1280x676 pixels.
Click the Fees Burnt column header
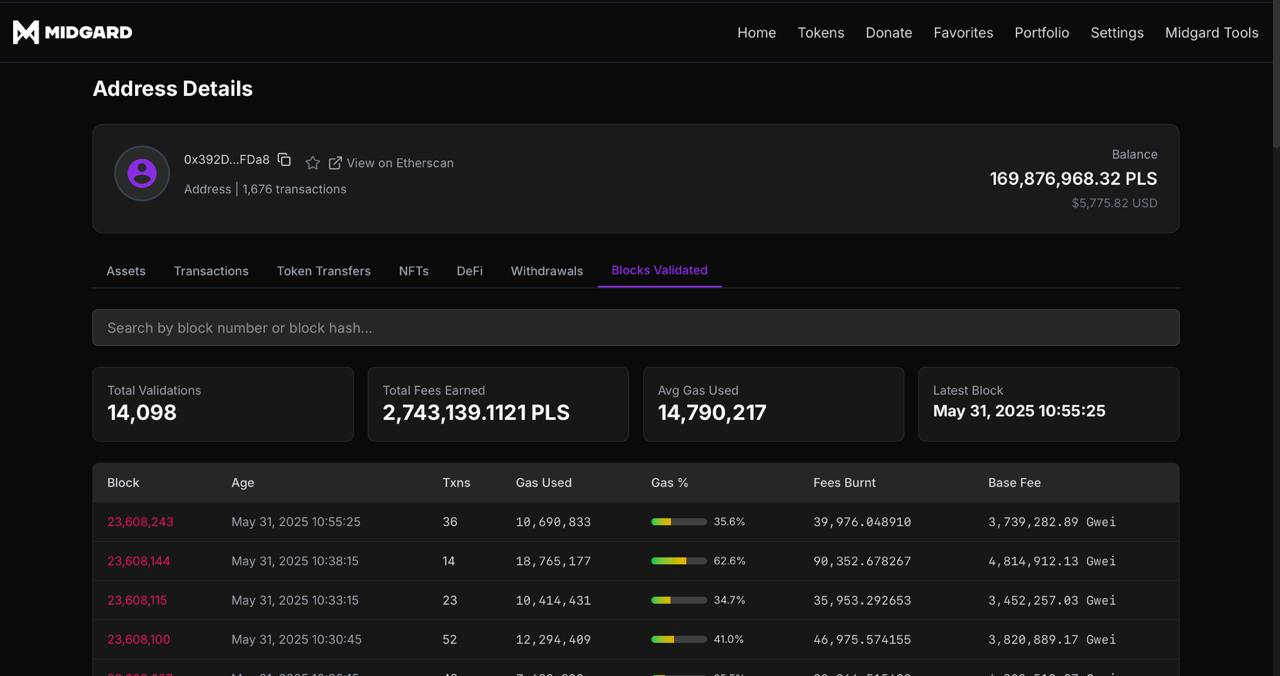click(844, 483)
